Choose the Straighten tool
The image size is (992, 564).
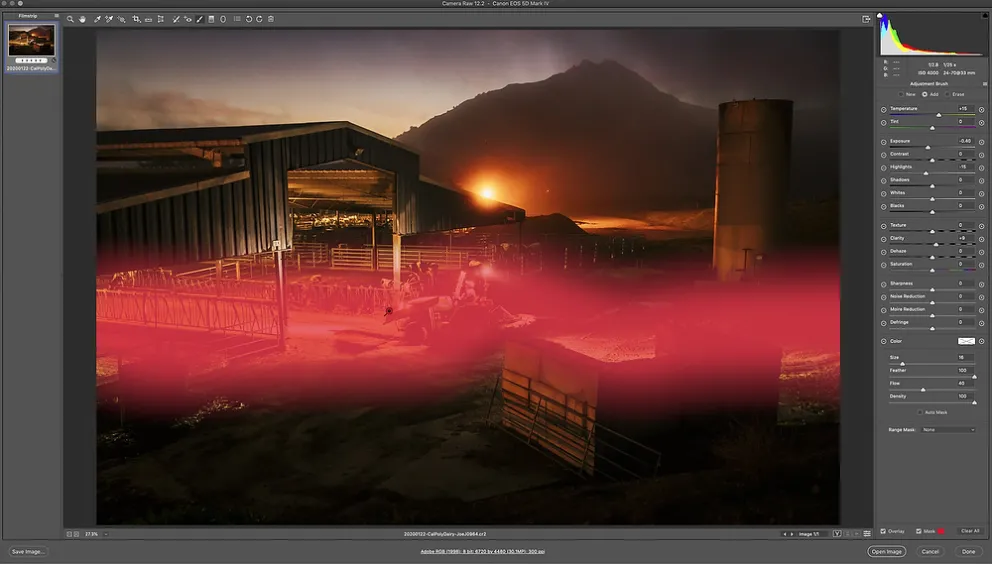click(x=149, y=19)
